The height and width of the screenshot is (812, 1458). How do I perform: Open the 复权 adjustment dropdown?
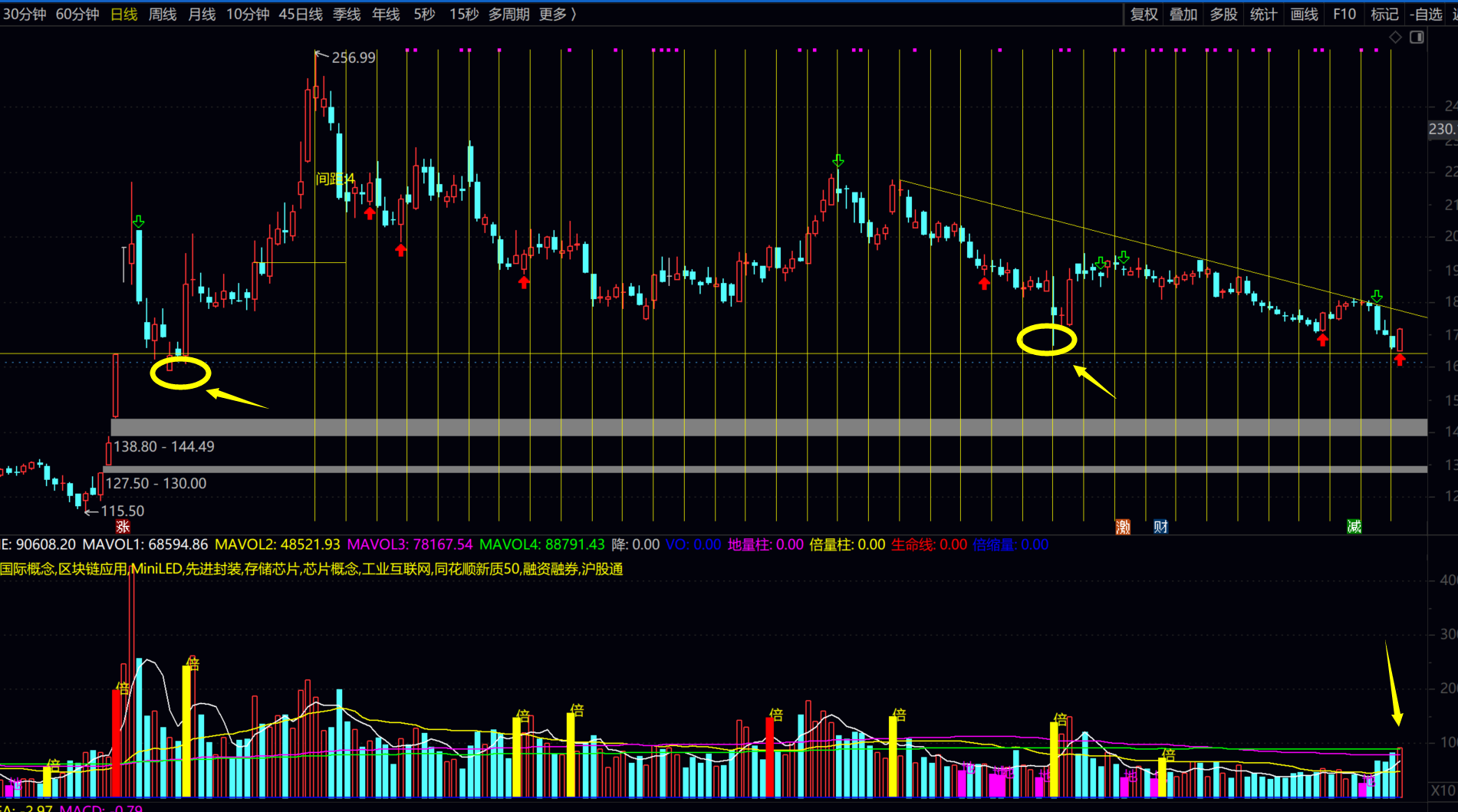[x=1144, y=15]
